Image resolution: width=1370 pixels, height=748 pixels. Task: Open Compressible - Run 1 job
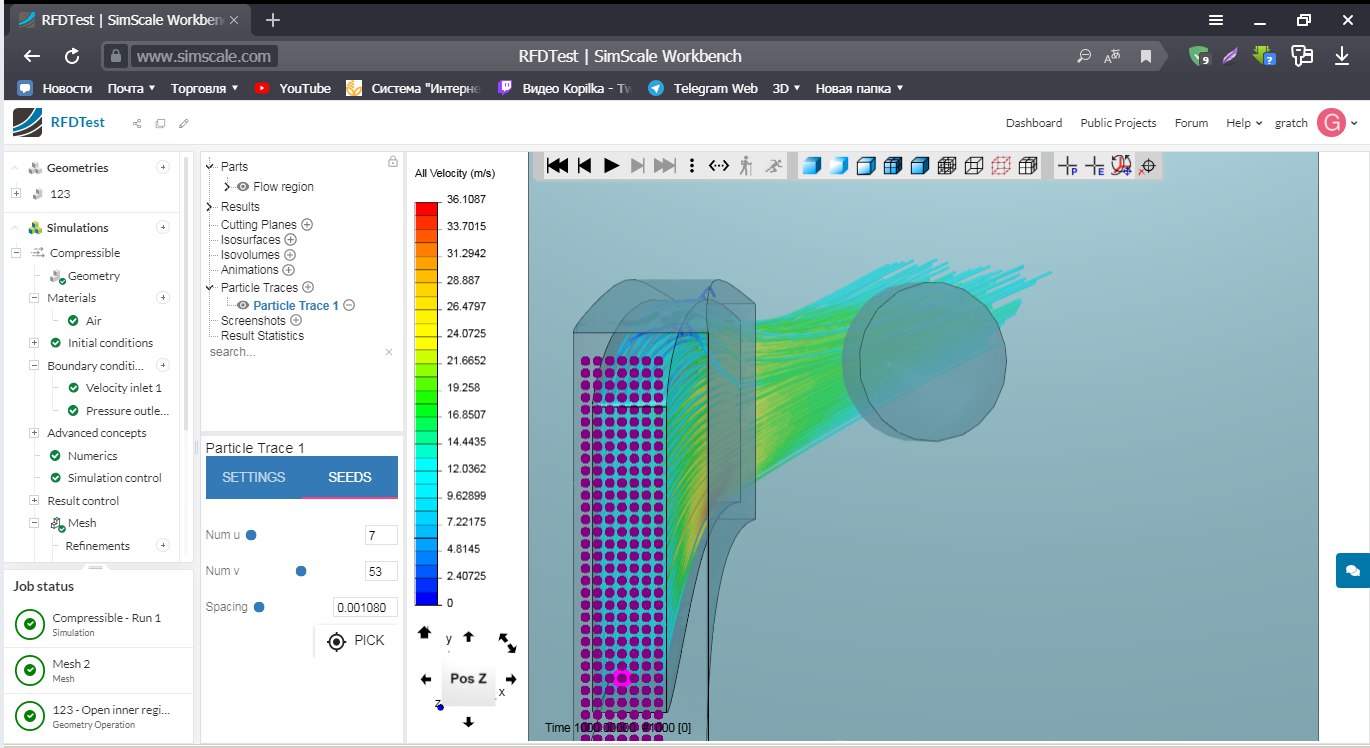click(x=98, y=625)
